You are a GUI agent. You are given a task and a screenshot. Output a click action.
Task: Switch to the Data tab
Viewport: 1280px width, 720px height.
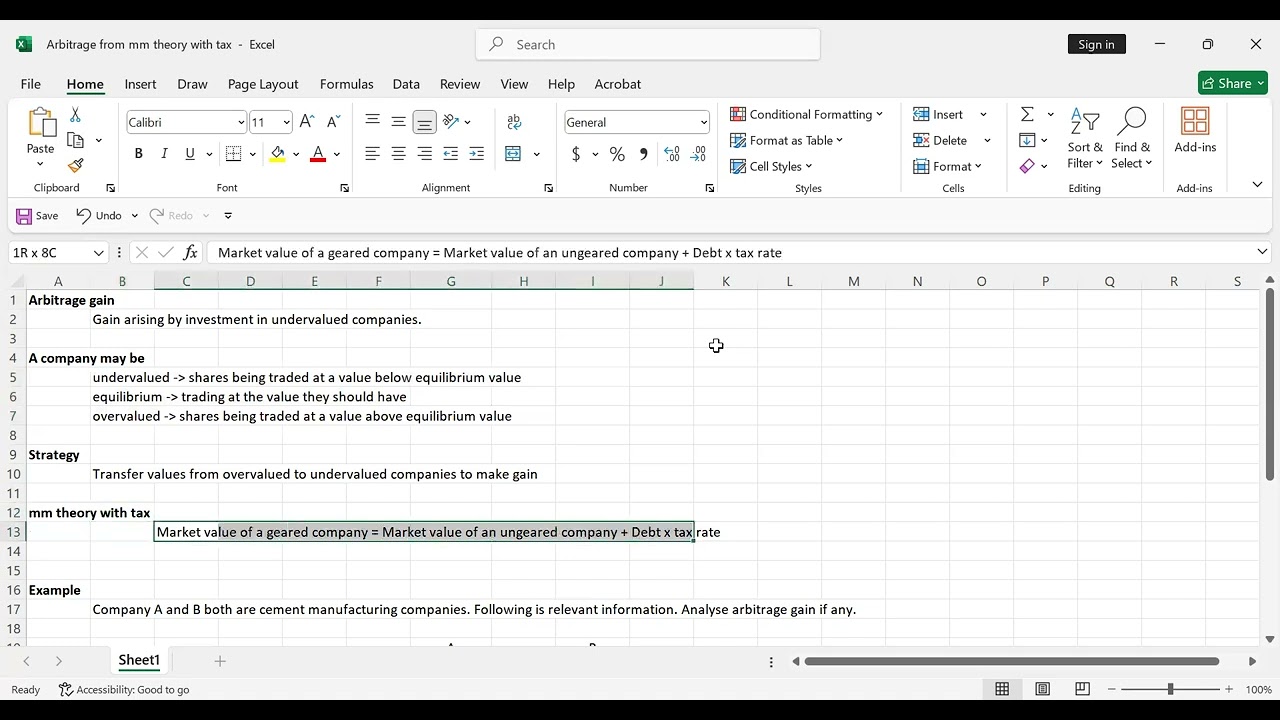tap(406, 84)
